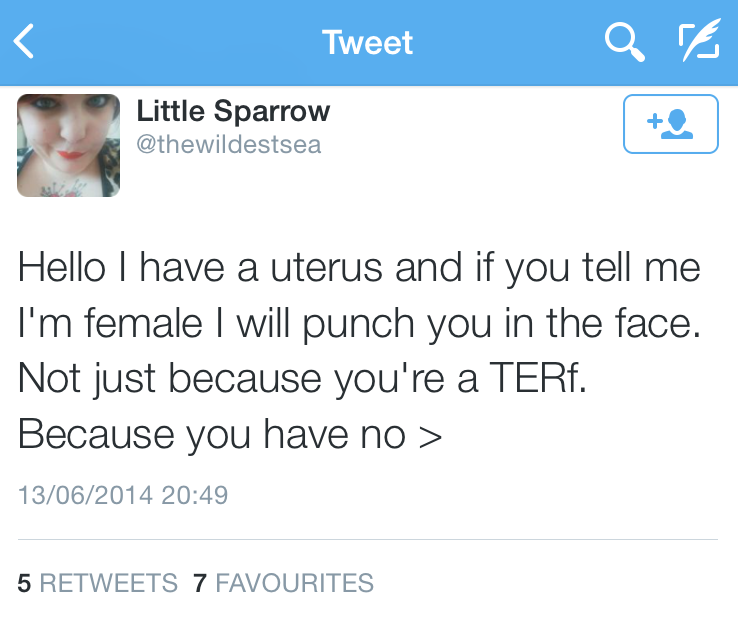Click the first line starting with Hello
The height and width of the screenshot is (622, 738).
click(x=358, y=267)
